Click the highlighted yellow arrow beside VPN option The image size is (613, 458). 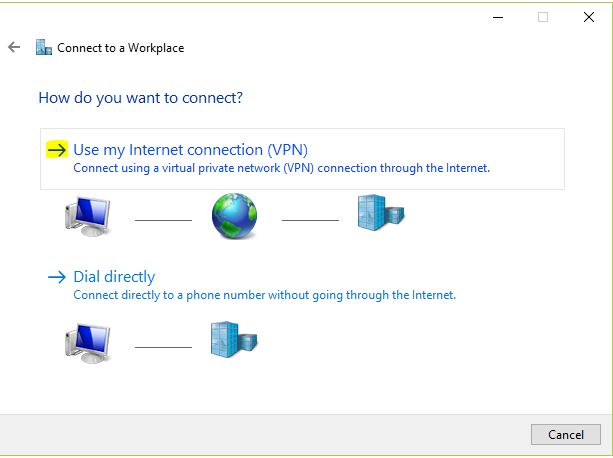tap(57, 150)
